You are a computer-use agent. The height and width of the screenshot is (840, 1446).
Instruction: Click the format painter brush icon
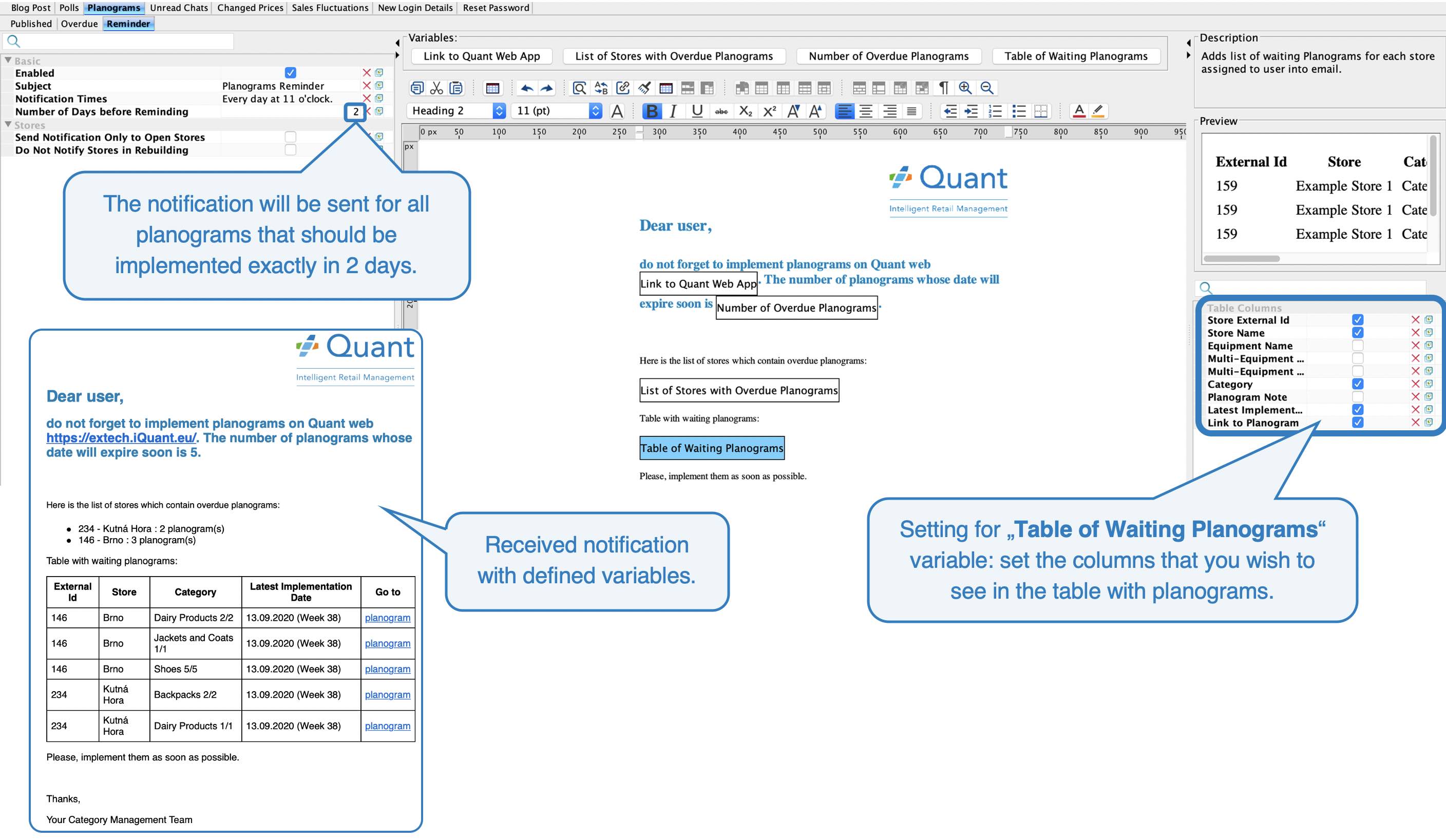[x=644, y=88]
